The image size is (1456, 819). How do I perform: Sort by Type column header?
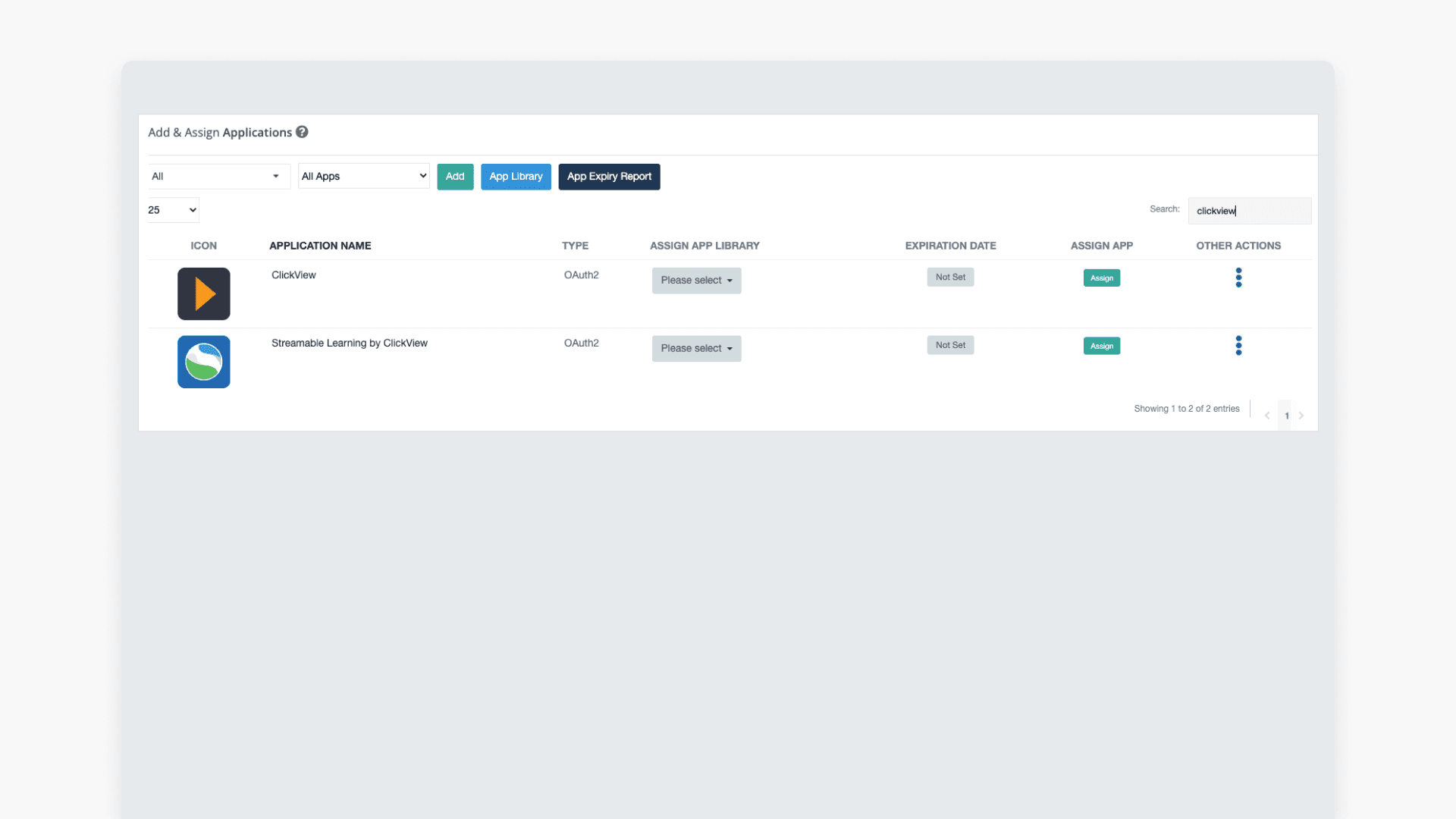click(x=575, y=246)
